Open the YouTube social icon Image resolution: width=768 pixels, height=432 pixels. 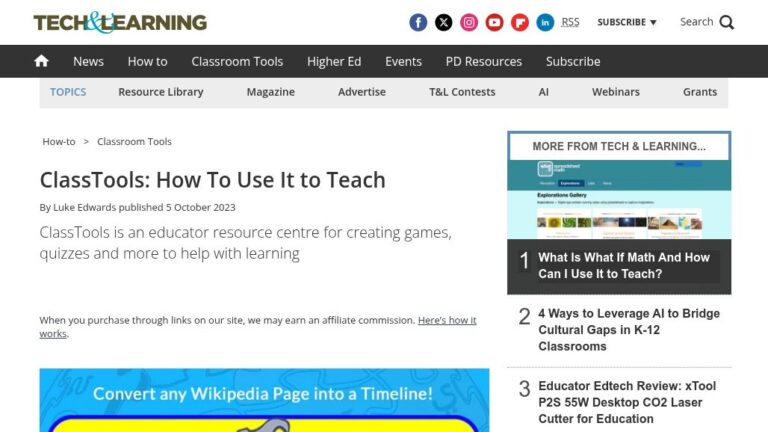[494, 22]
